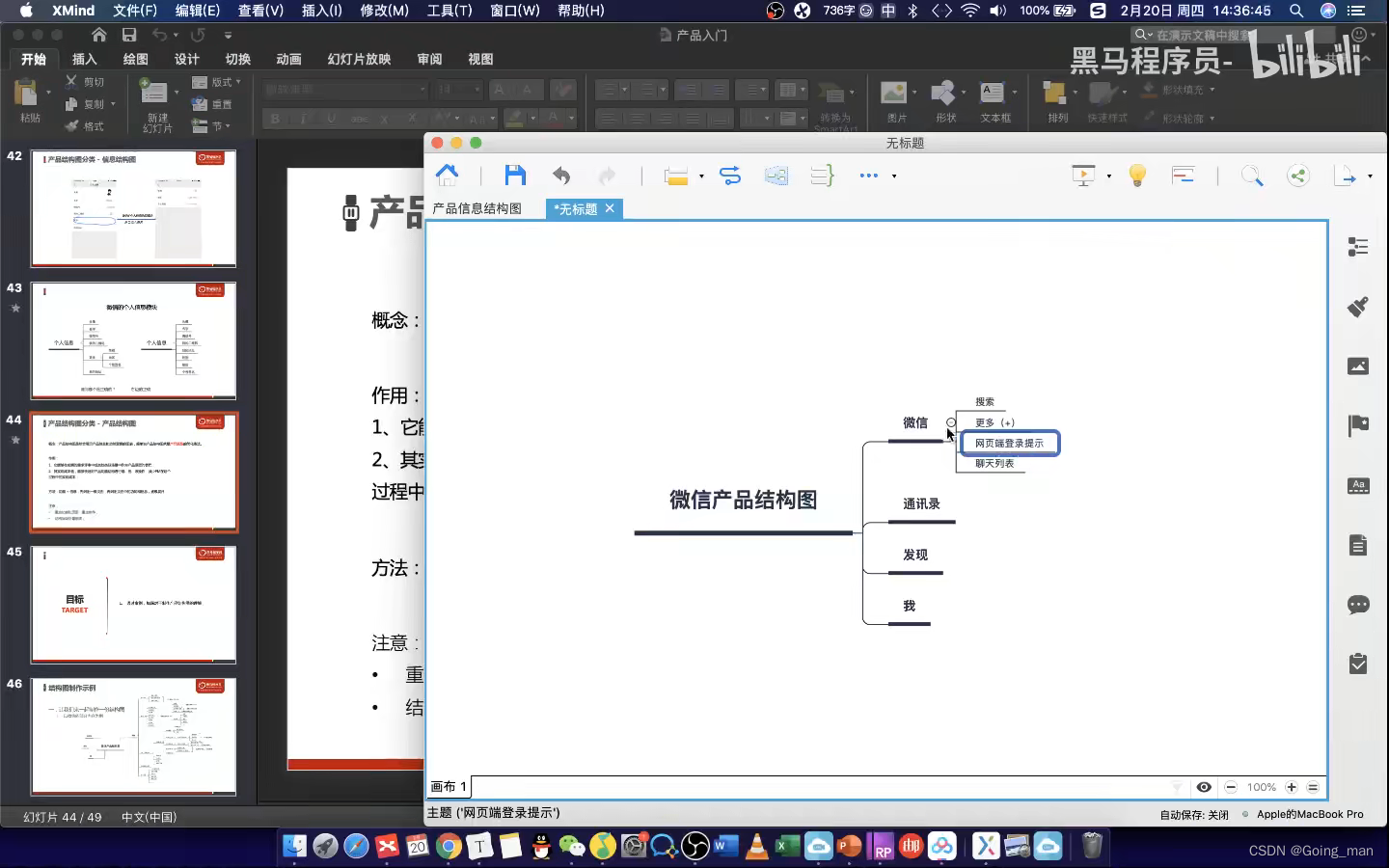The width and height of the screenshot is (1389, 868).
Task: Click the 100% zoom value in XMind
Action: click(x=1261, y=787)
